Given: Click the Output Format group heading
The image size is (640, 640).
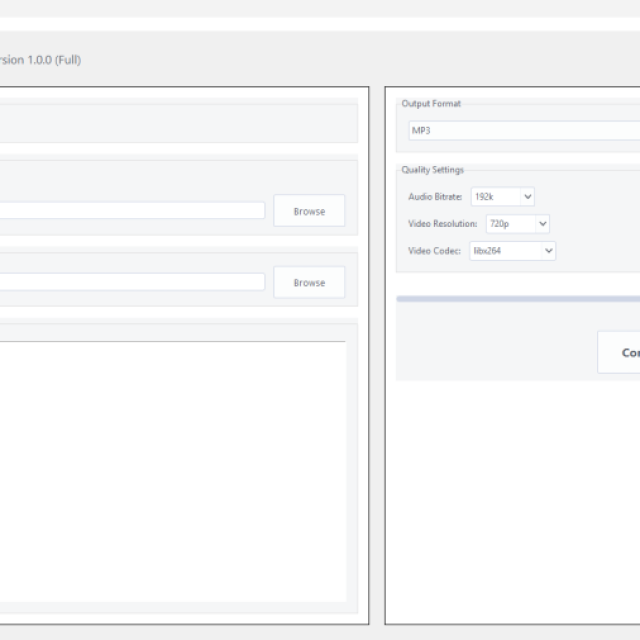Looking at the screenshot, I should click(x=431, y=104).
